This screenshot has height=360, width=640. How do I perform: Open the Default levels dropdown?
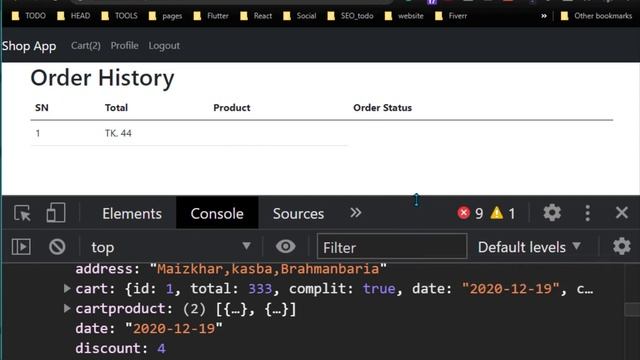(529, 247)
